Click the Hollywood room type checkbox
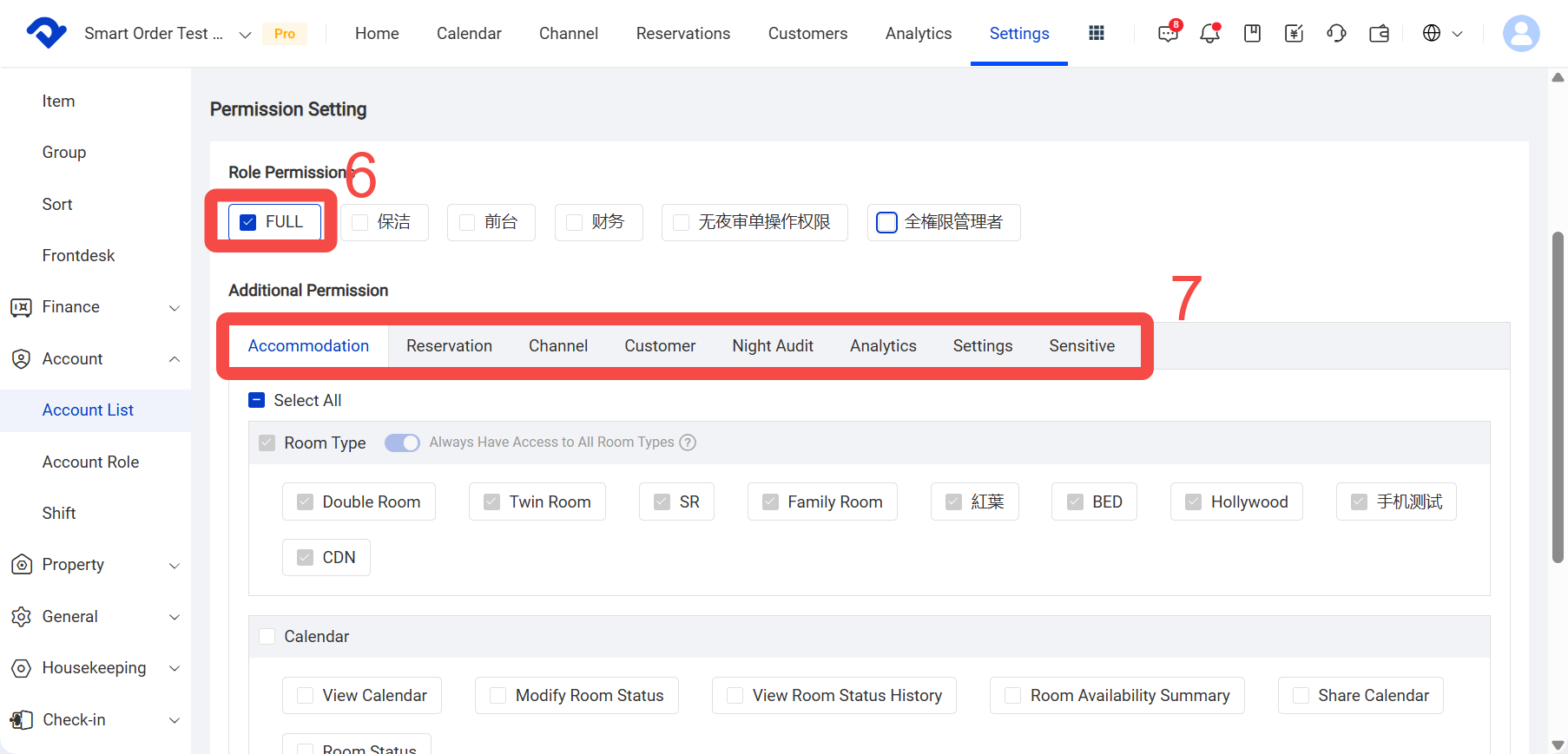The image size is (1568, 754). click(1194, 502)
